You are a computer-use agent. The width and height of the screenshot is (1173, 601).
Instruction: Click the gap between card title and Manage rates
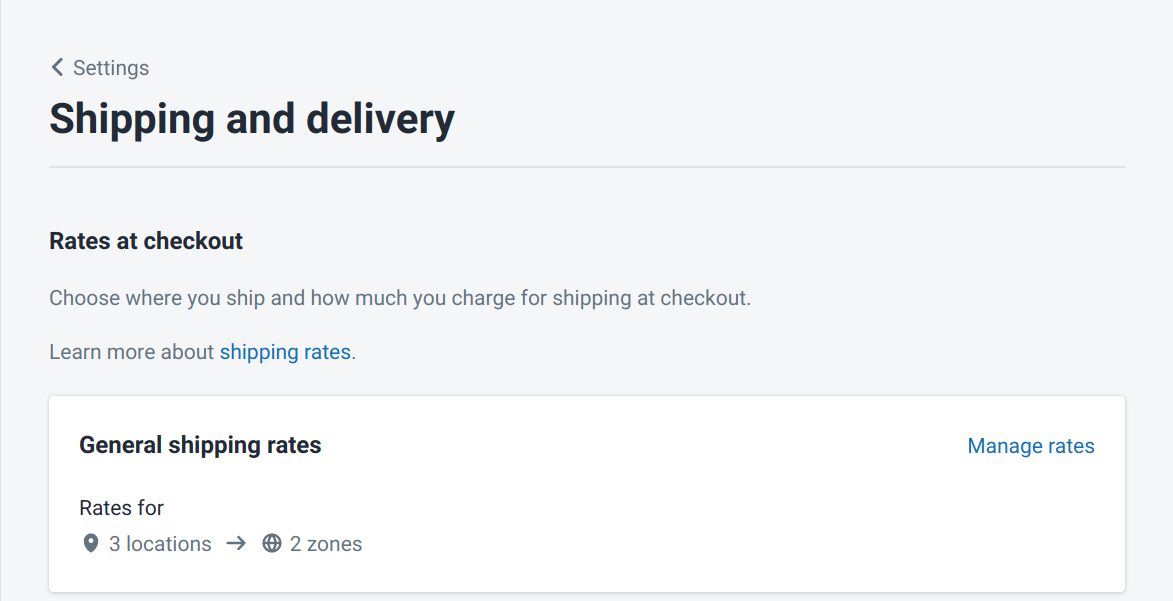(x=640, y=446)
